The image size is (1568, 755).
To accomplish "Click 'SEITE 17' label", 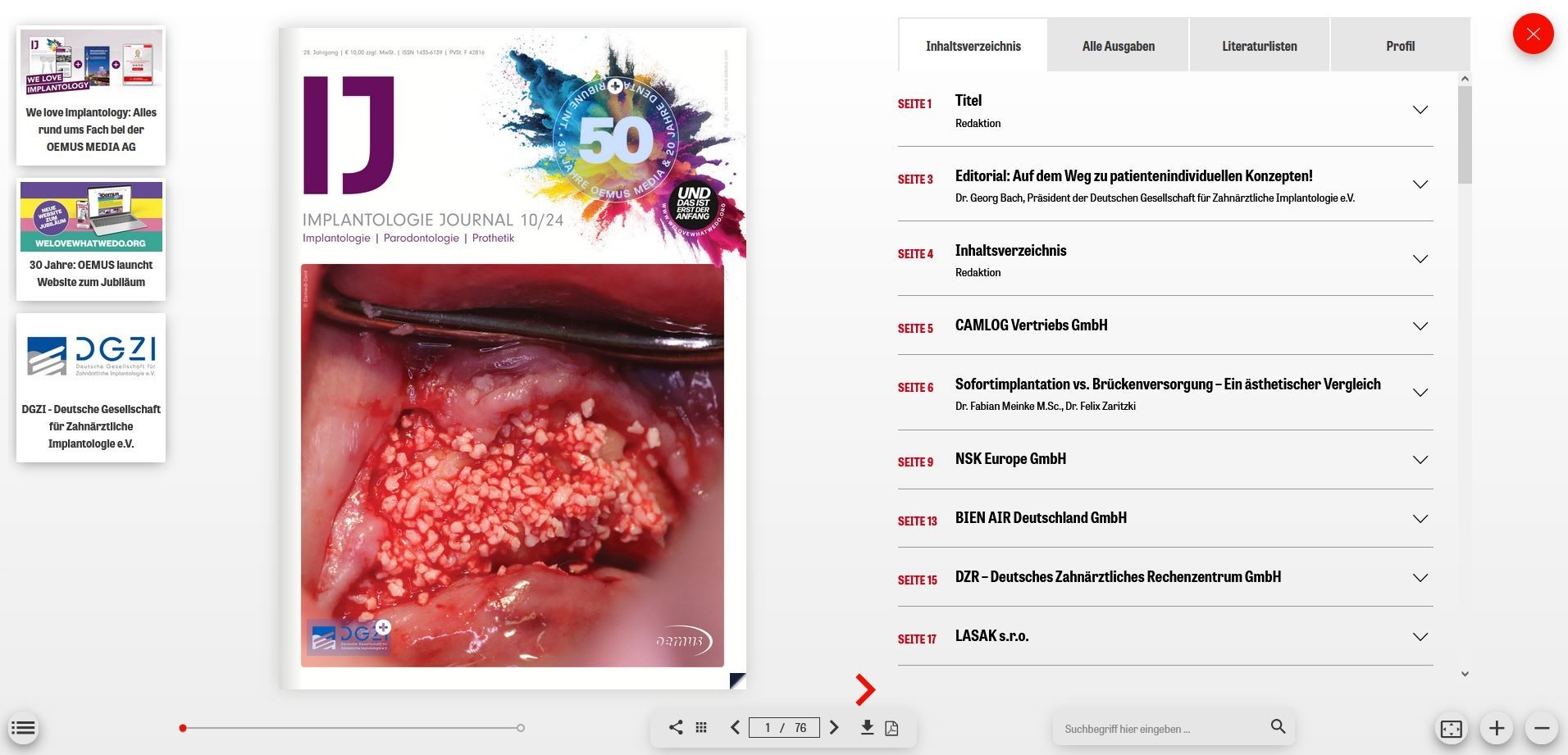I will [917, 639].
